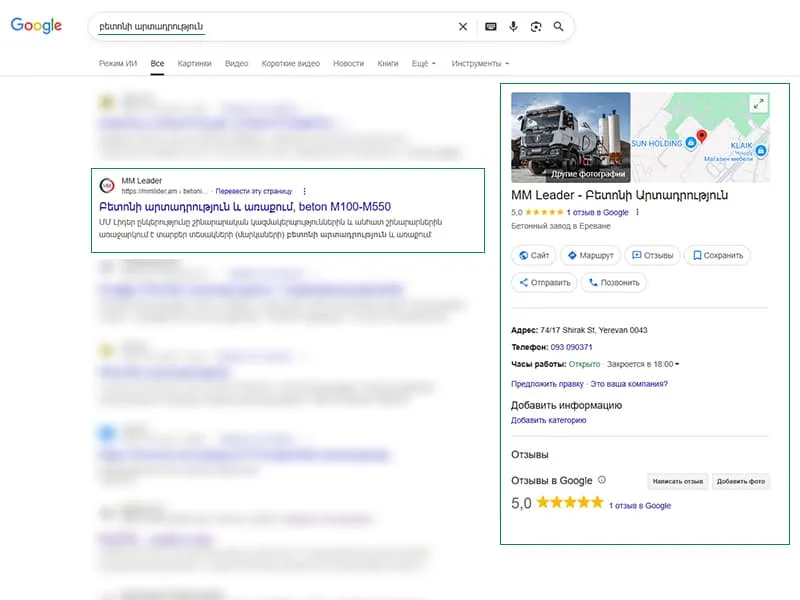Click Это ваша компания? link

(629, 384)
